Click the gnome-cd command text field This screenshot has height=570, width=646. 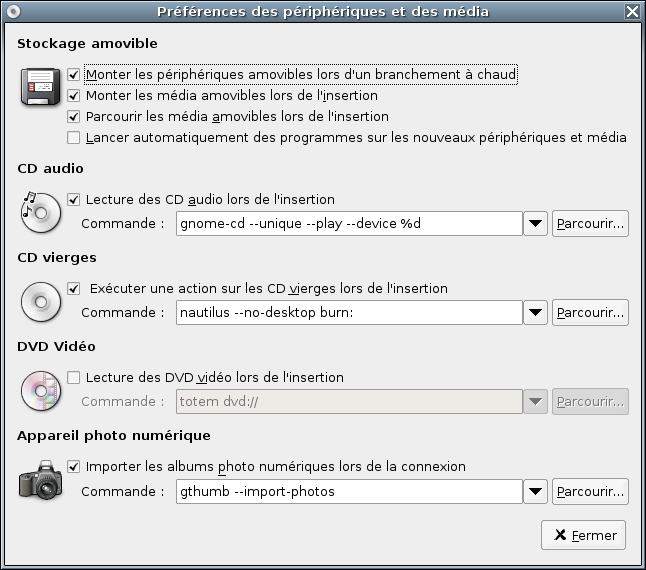[x=349, y=224]
